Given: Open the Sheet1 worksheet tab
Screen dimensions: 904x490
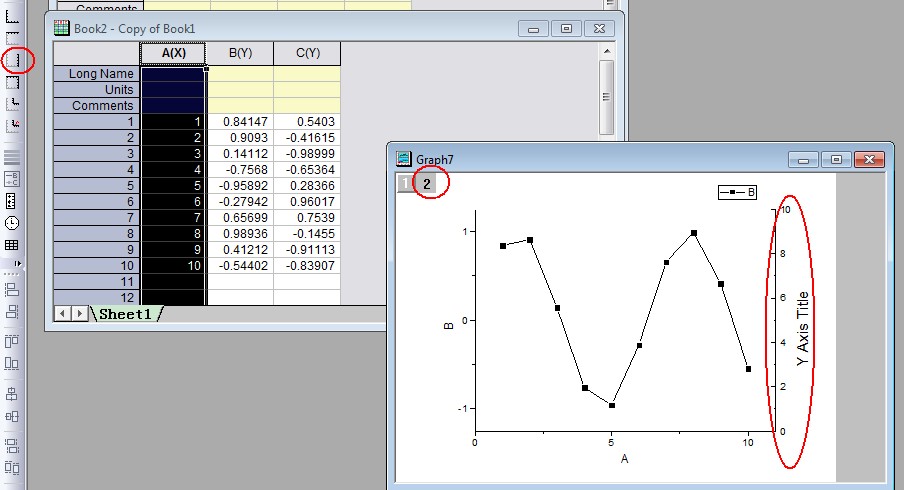Looking at the screenshot, I should pos(127,314).
